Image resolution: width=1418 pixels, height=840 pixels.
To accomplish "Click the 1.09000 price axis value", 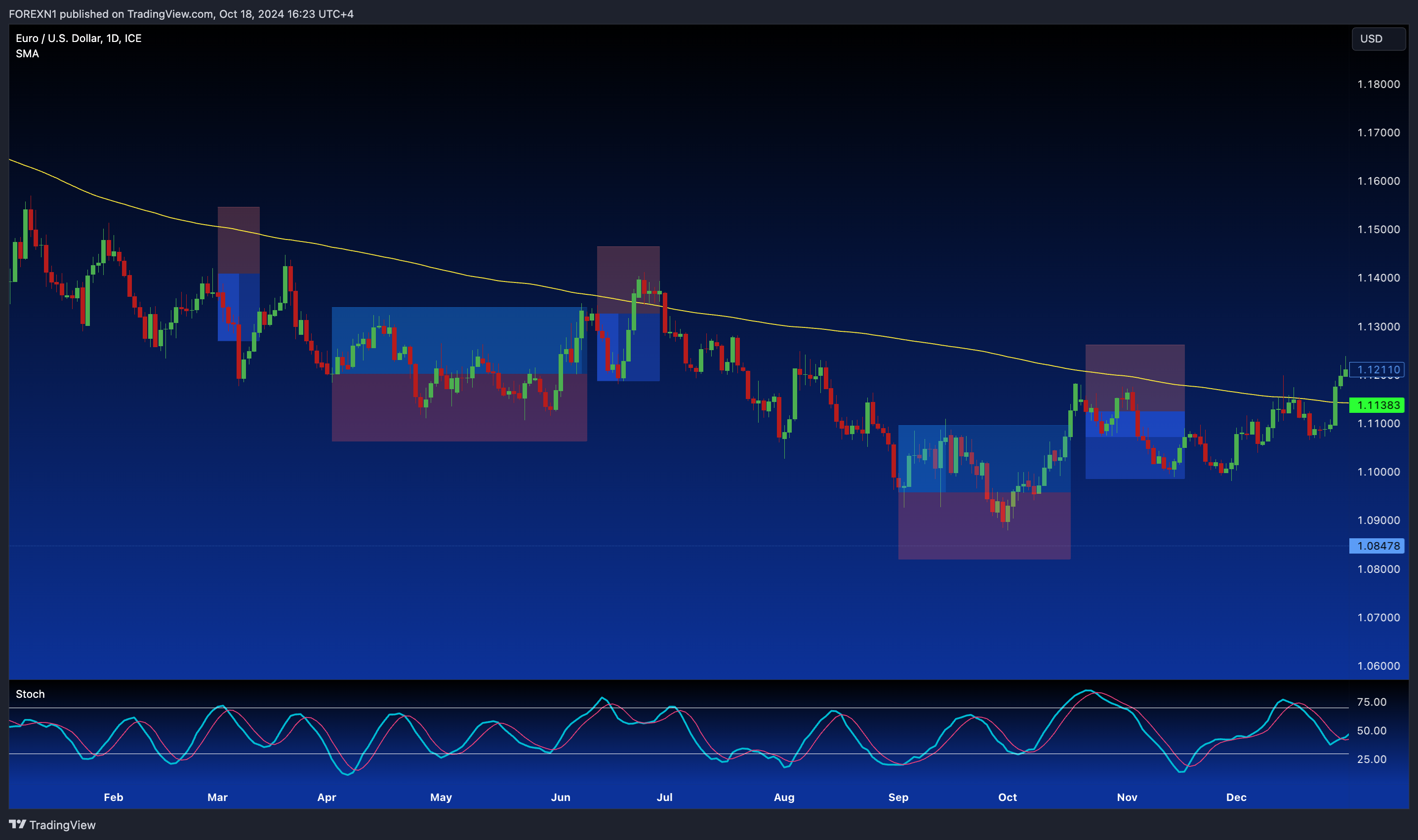I will point(1378,520).
